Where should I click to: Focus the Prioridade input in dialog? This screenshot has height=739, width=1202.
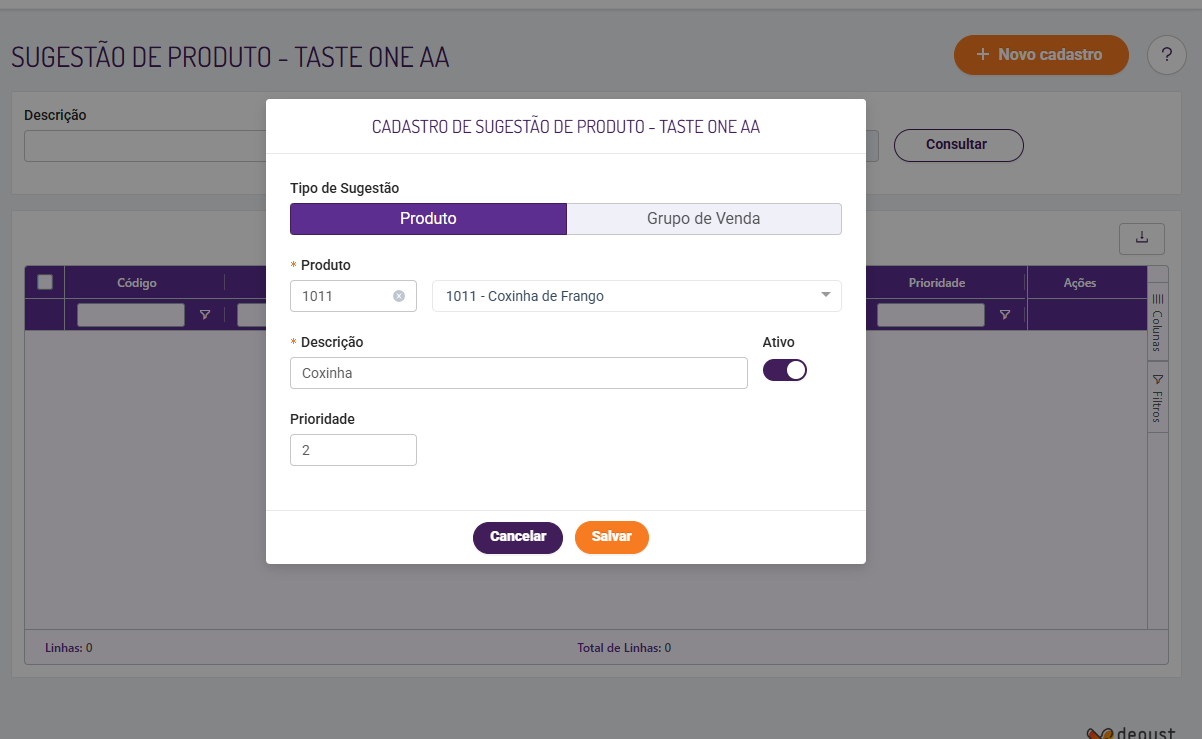click(x=353, y=450)
